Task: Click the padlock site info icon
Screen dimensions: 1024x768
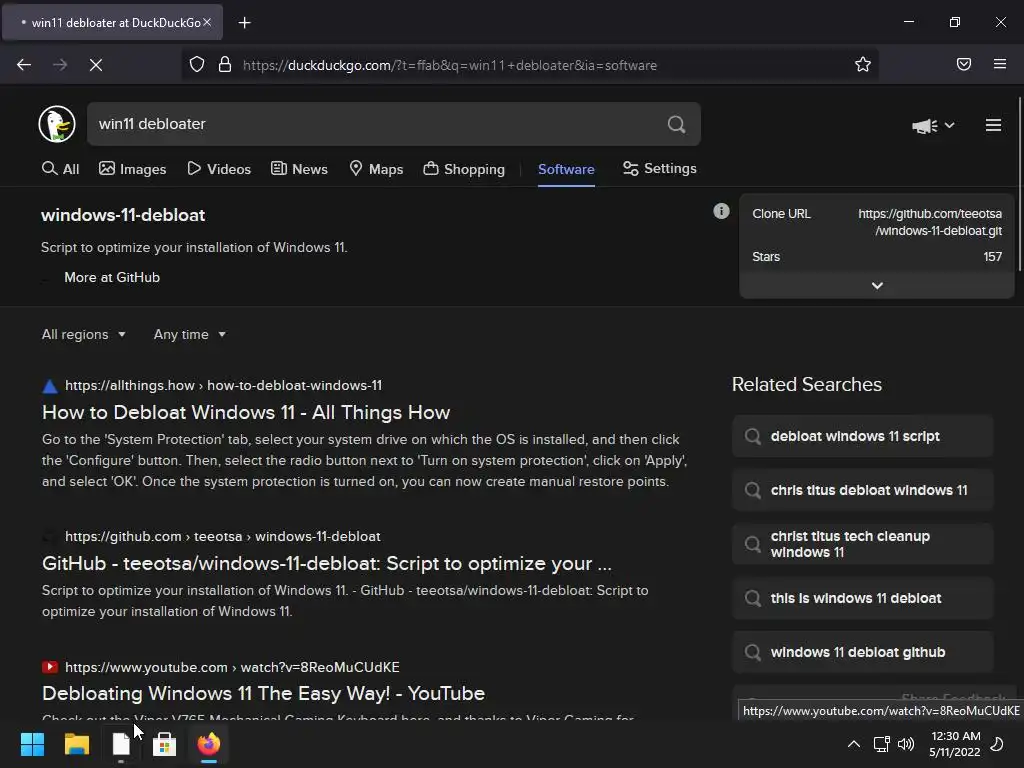Action: point(225,65)
